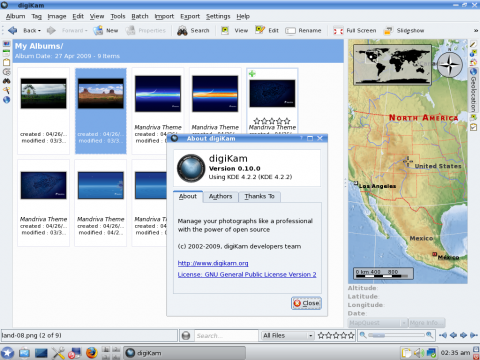Click the world overview minimap
This screenshot has height=360, width=480.
[x=392, y=65]
